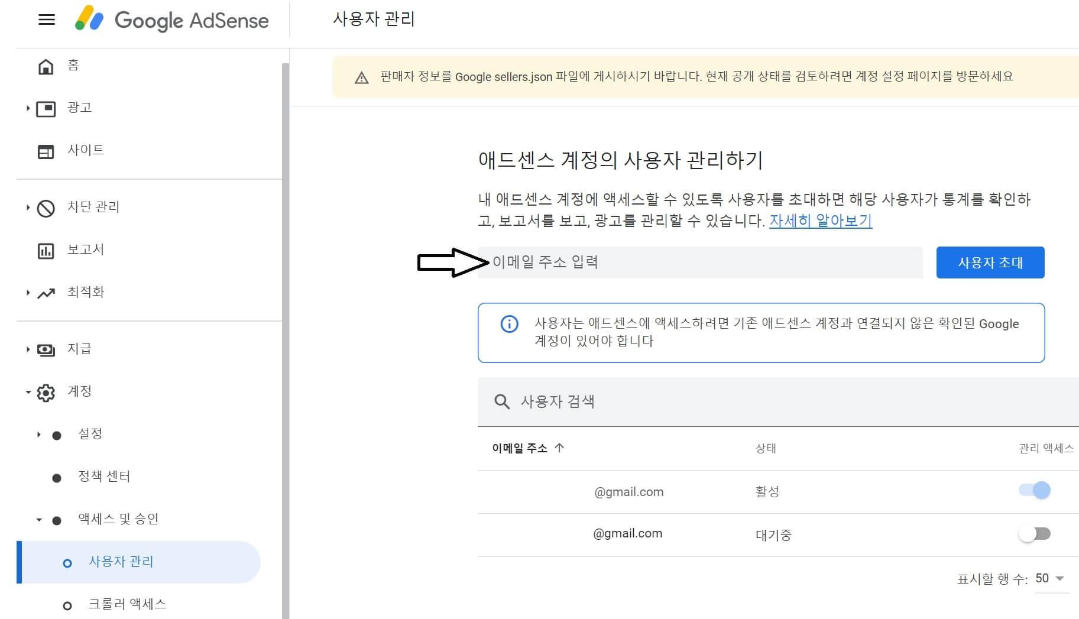Click the 상태 column header
The width and height of the screenshot is (1079, 619).
[x=765, y=448]
